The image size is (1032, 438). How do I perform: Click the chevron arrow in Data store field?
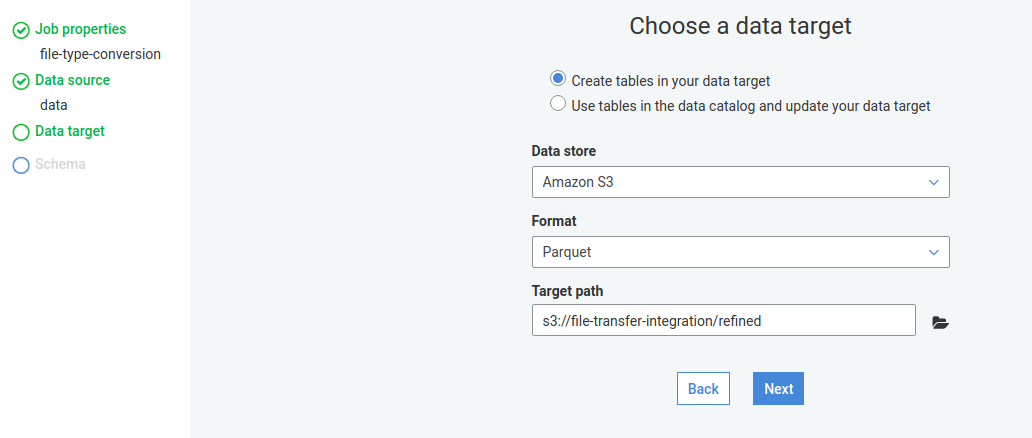coord(933,182)
